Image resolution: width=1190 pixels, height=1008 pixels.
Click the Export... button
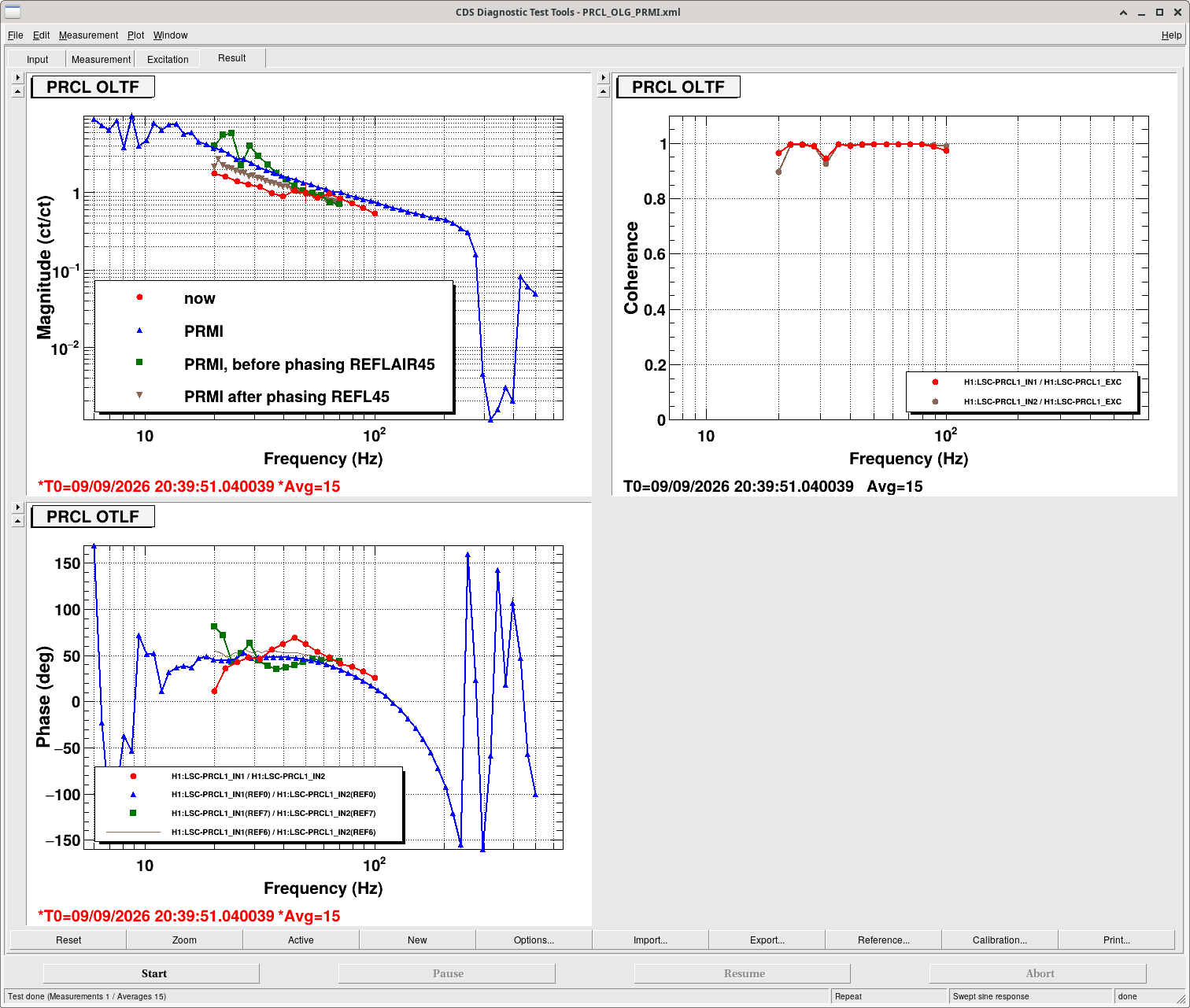click(767, 940)
